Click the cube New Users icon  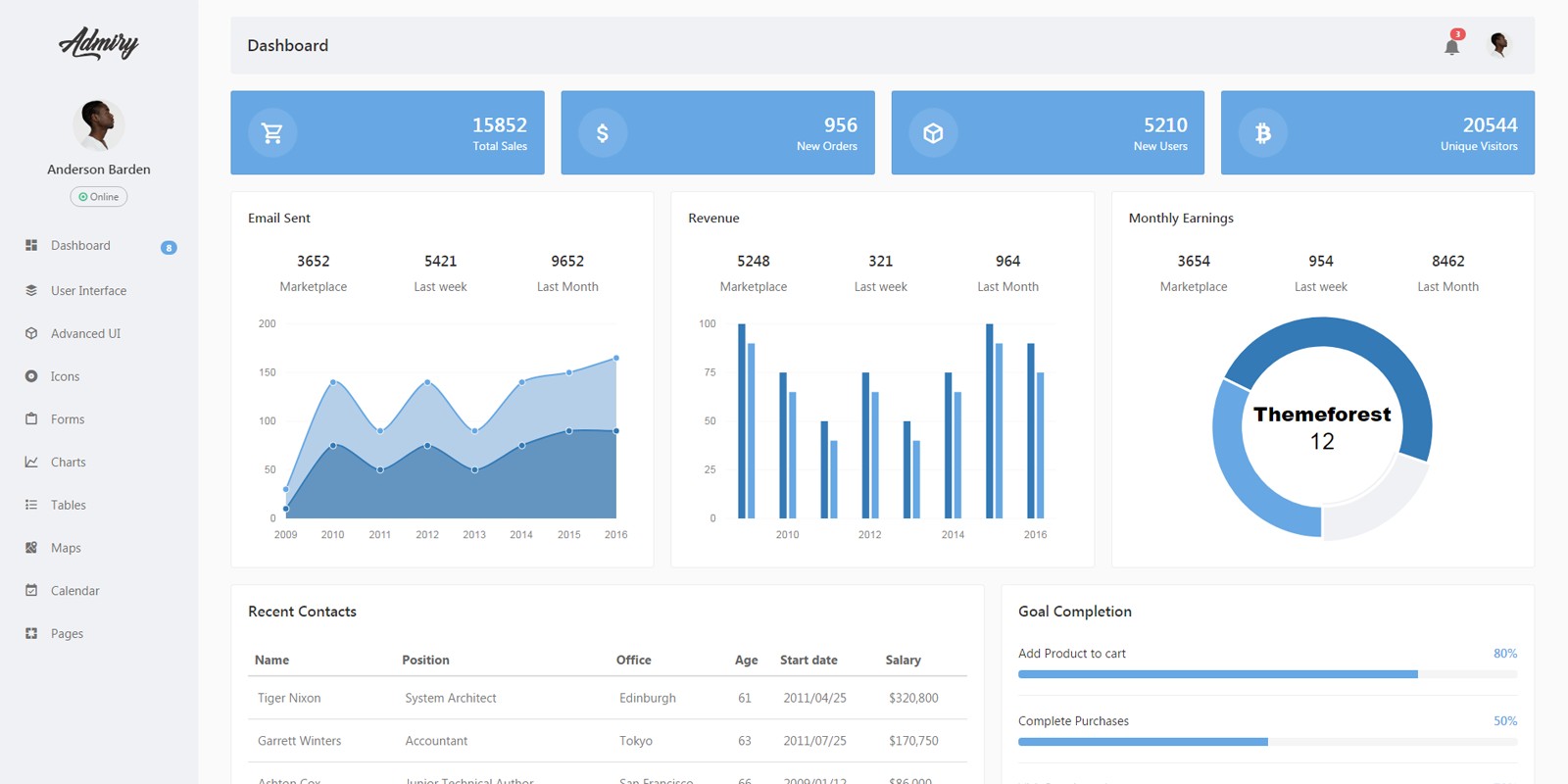933,132
